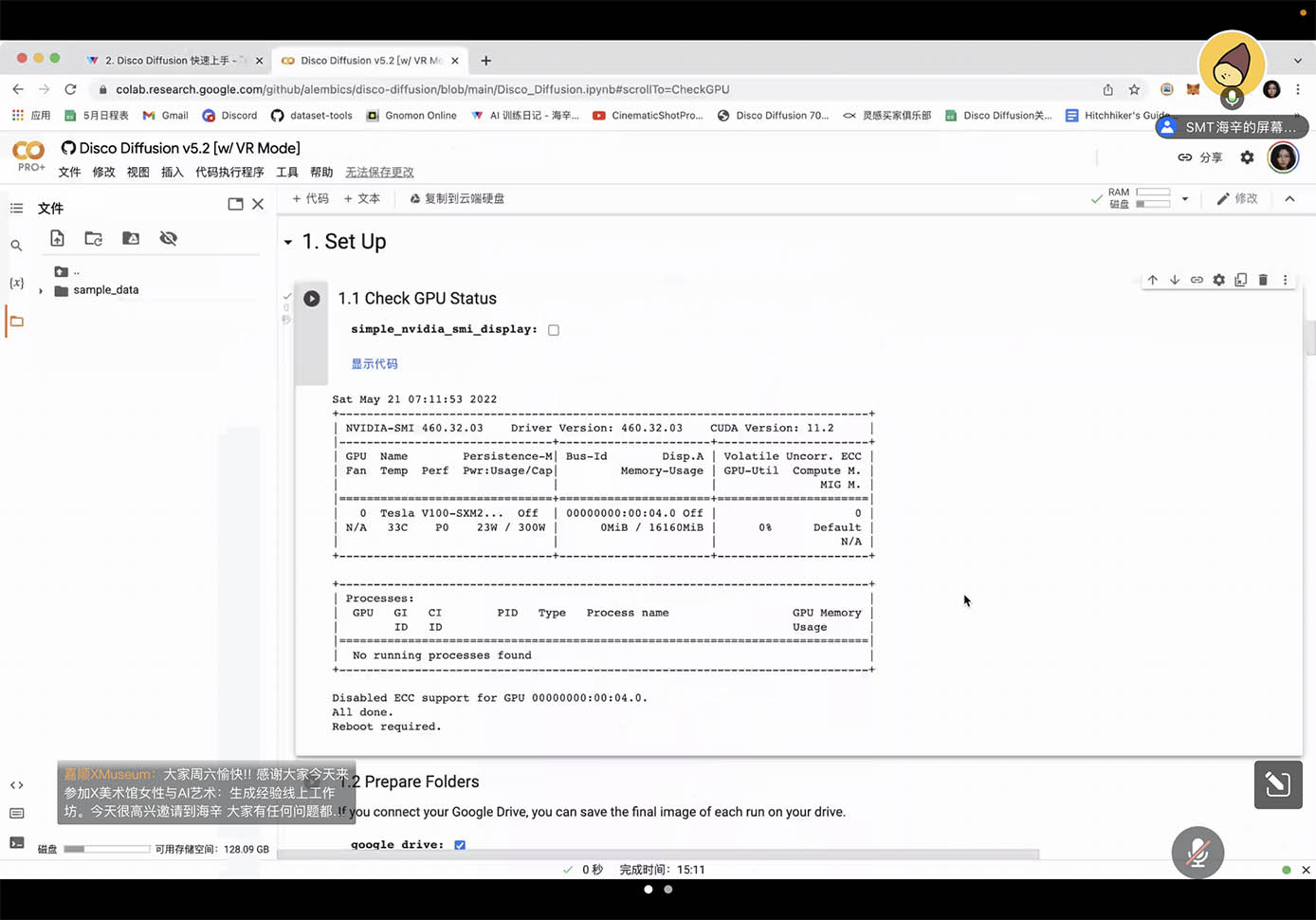The image size is (1316, 920).
Task: Unmute microphone in meeting overlay
Action: 1197,853
